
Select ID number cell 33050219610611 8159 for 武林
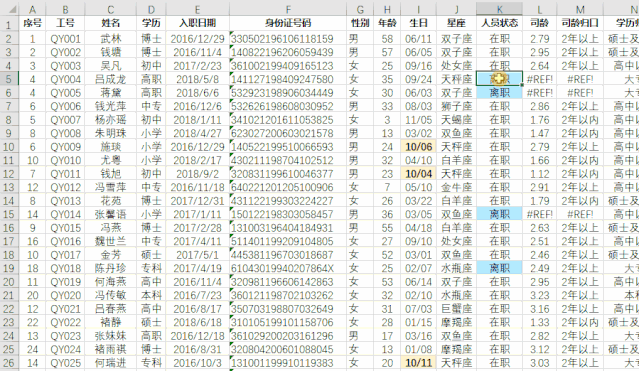click(x=288, y=39)
